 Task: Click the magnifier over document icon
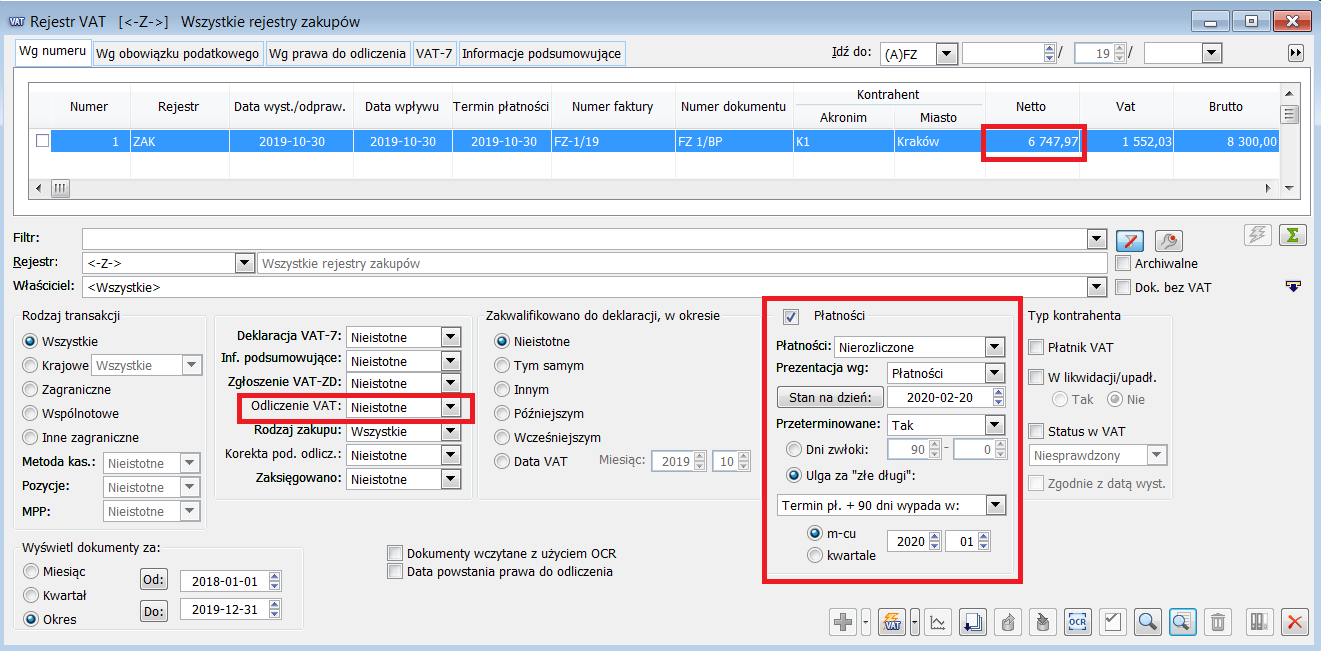pyautogui.click(x=1182, y=622)
